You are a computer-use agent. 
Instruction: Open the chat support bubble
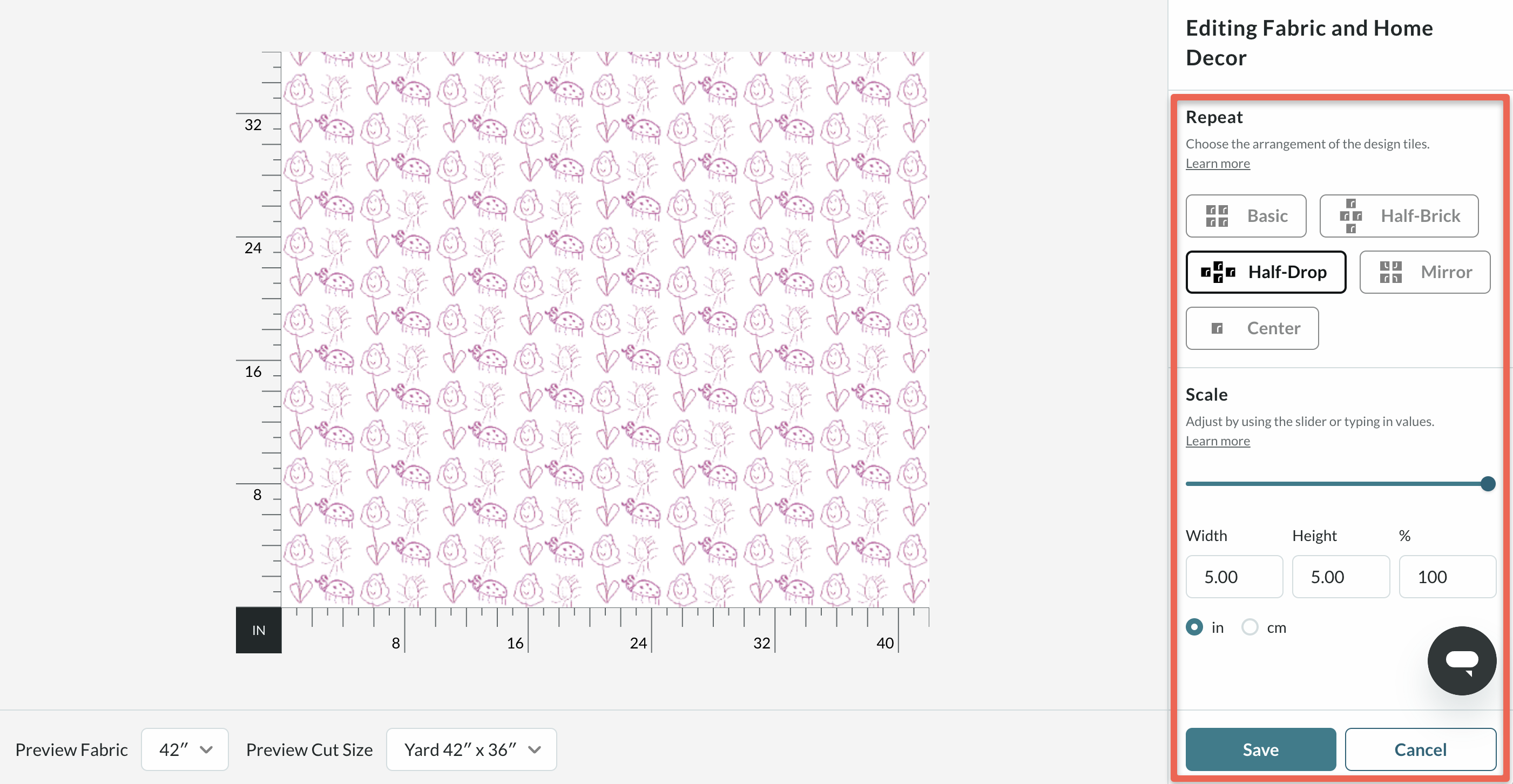(1461, 661)
